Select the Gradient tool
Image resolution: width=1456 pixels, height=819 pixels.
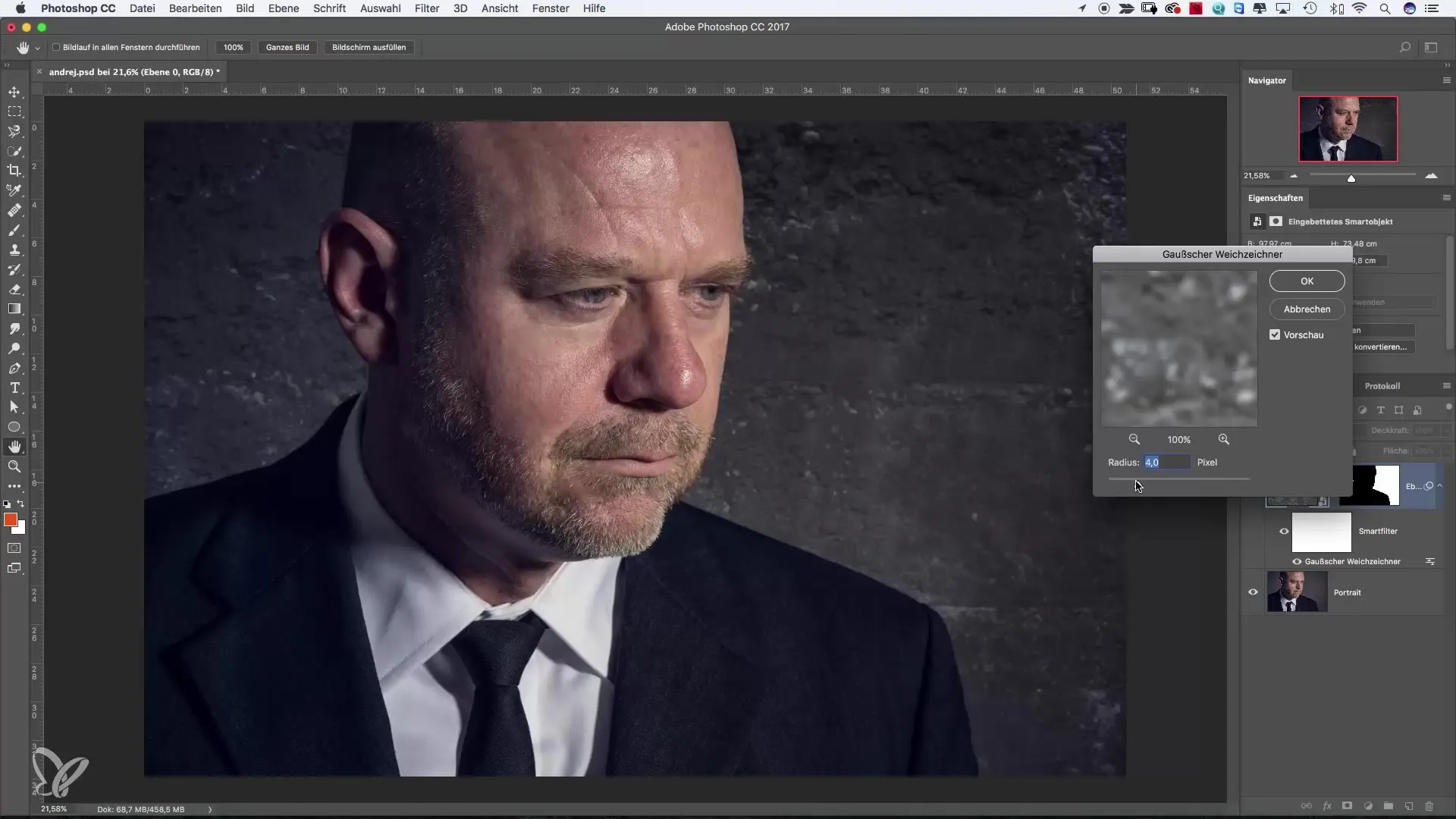(x=14, y=309)
